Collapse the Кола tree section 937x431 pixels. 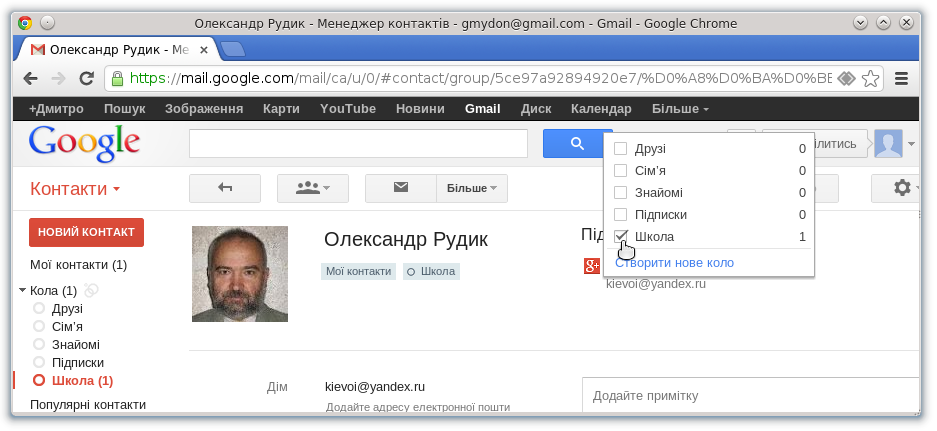tap(23, 291)
